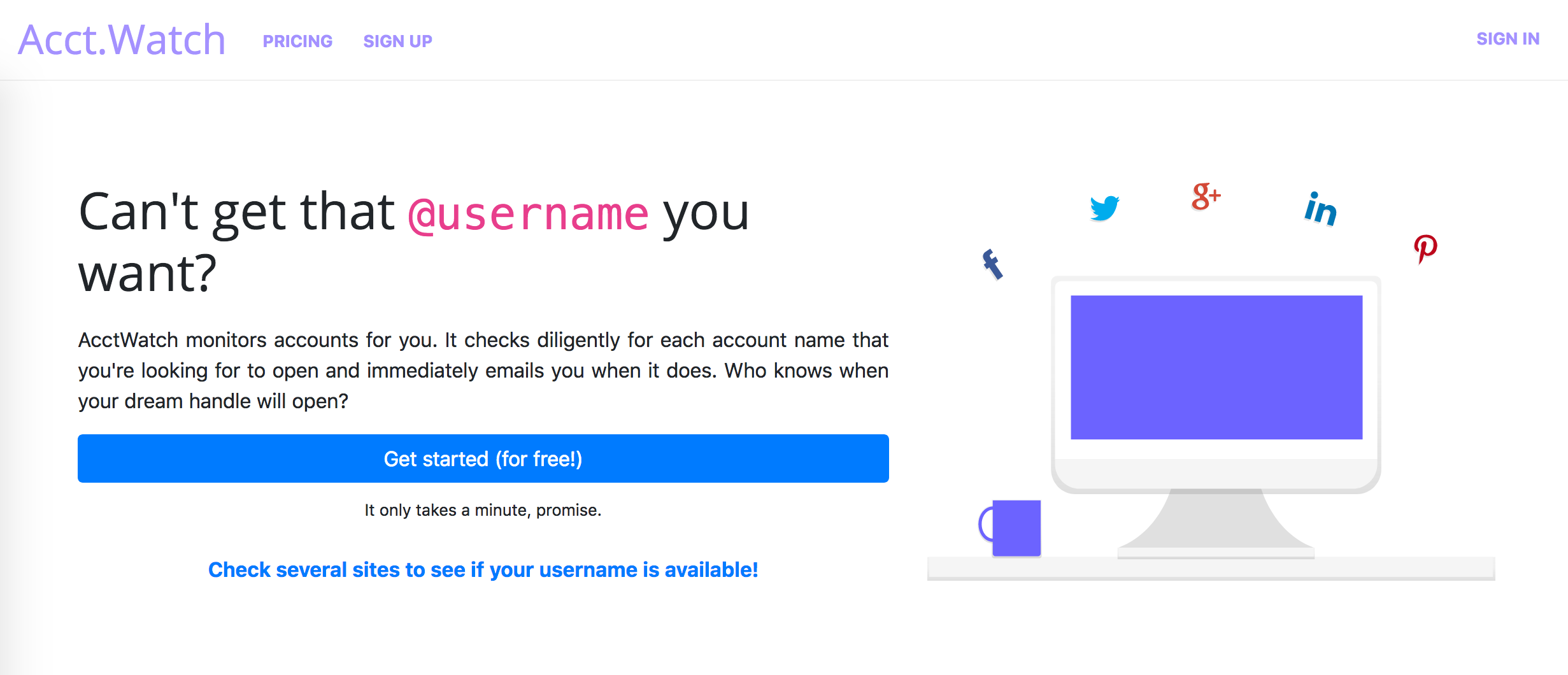Click the "It only takes a minute" note
The width and height of the screenshot is (1568, 675).
point(483,510)
